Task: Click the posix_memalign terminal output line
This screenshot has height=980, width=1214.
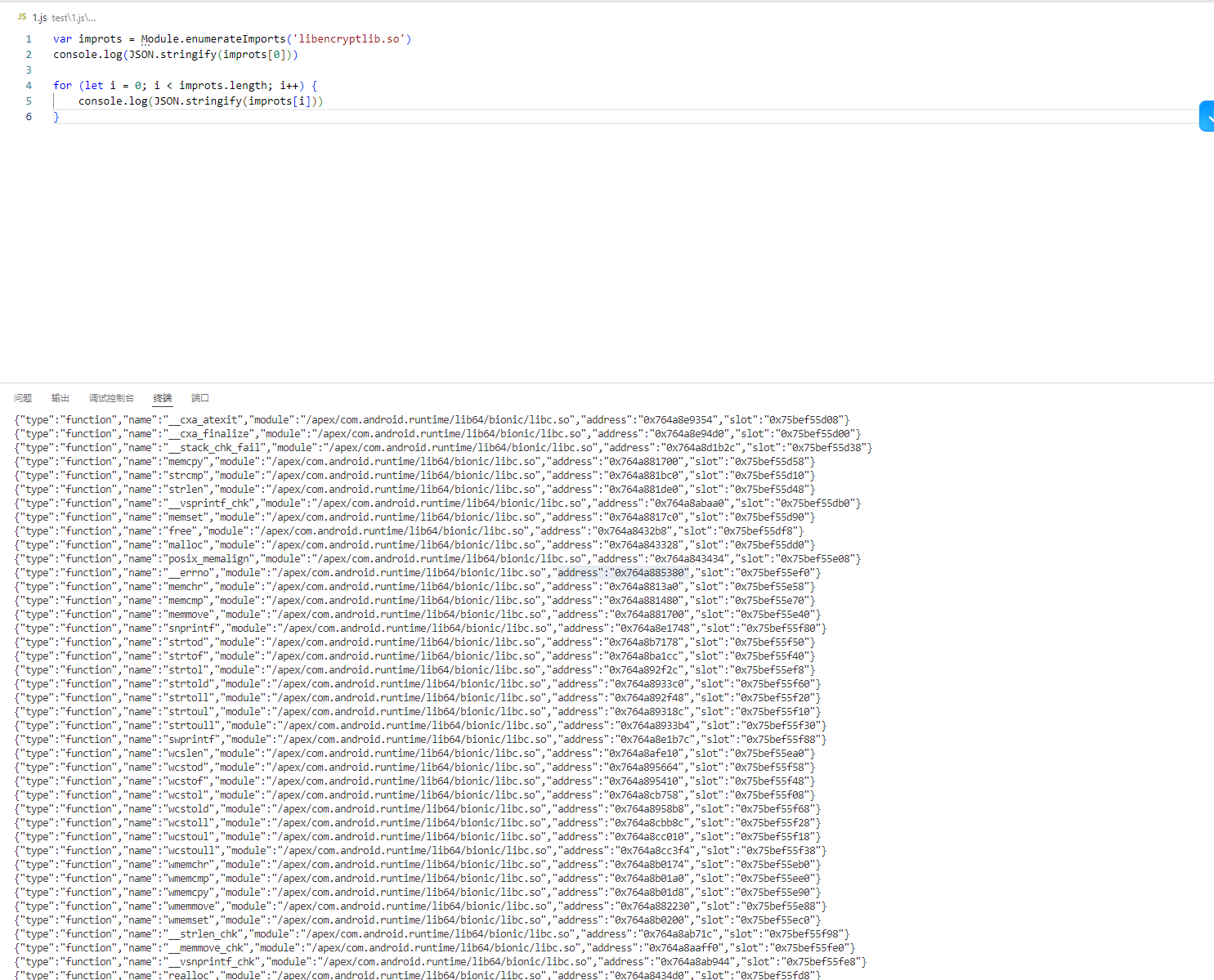Action: 437,559
